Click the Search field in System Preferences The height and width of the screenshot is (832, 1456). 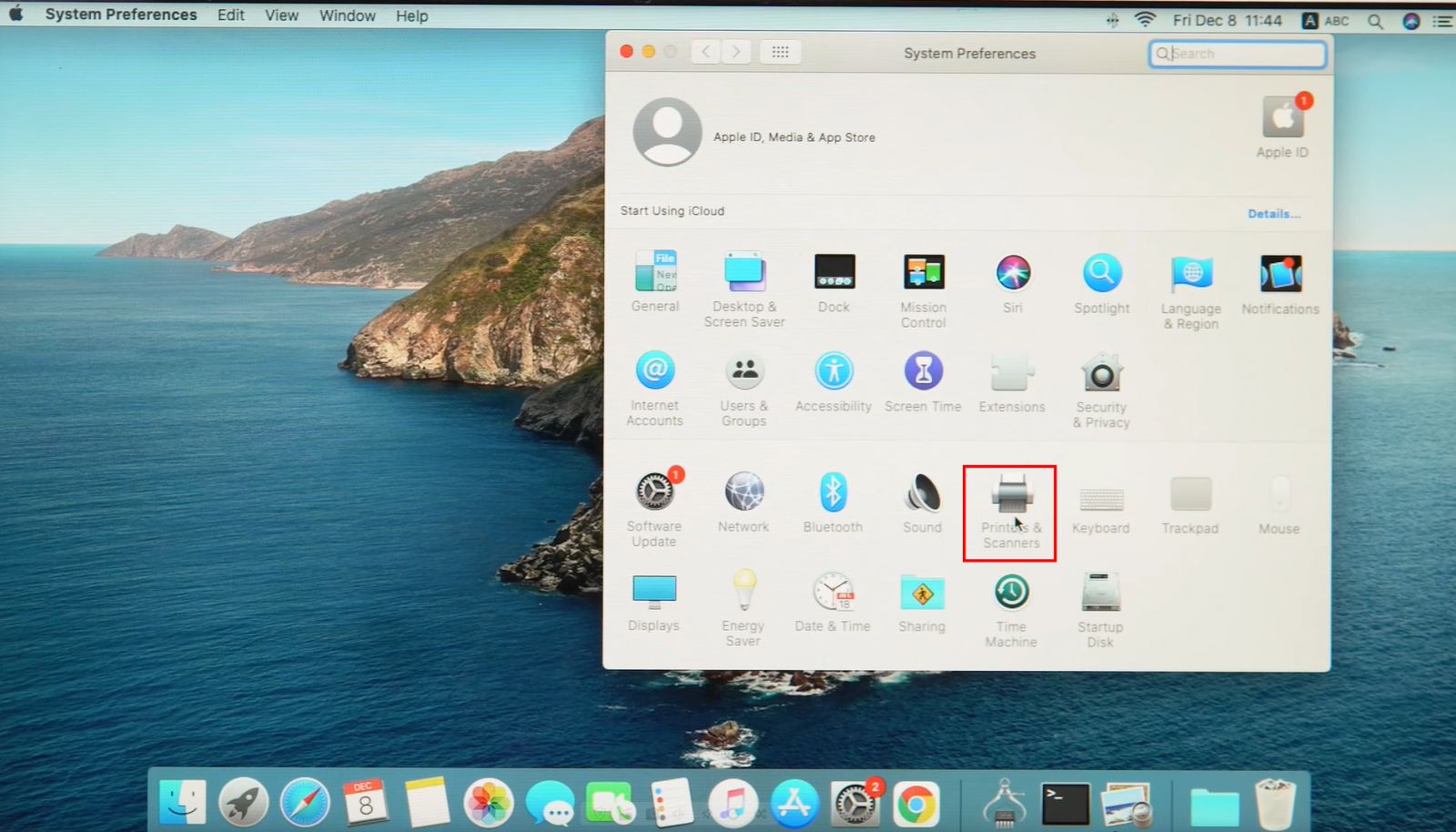click(x=1238, y=54)
